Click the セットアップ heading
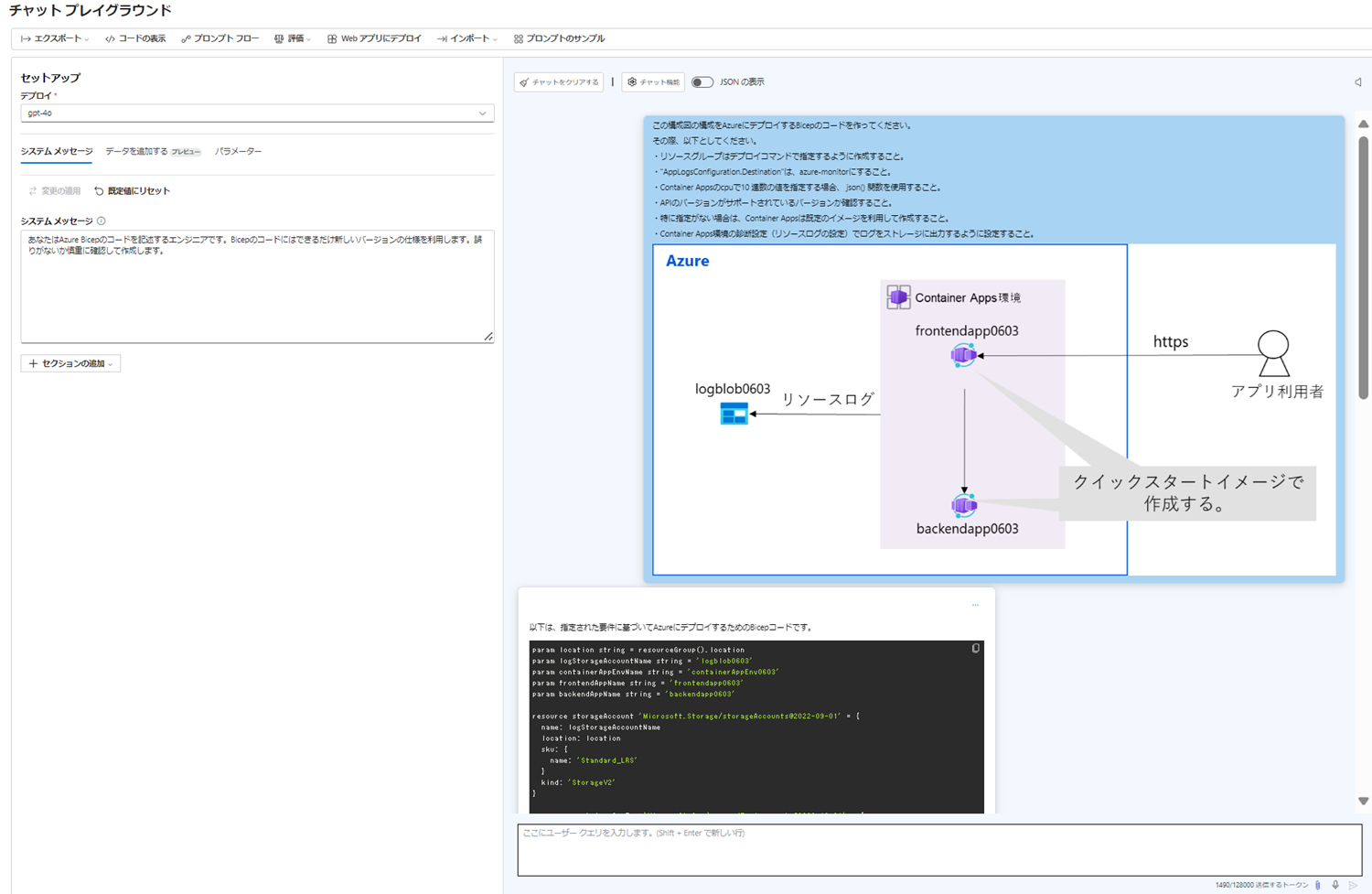This screenshot has width=1372, height=894. click(x=50, y=78)
